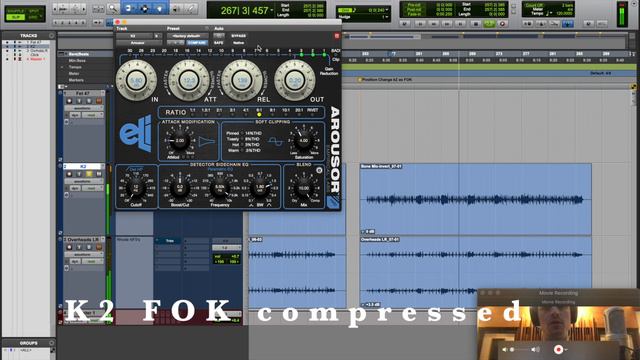Click the green transport Play button
Image resolution: width=640 pixels, height=360 pixels.
tap(489, 24)
